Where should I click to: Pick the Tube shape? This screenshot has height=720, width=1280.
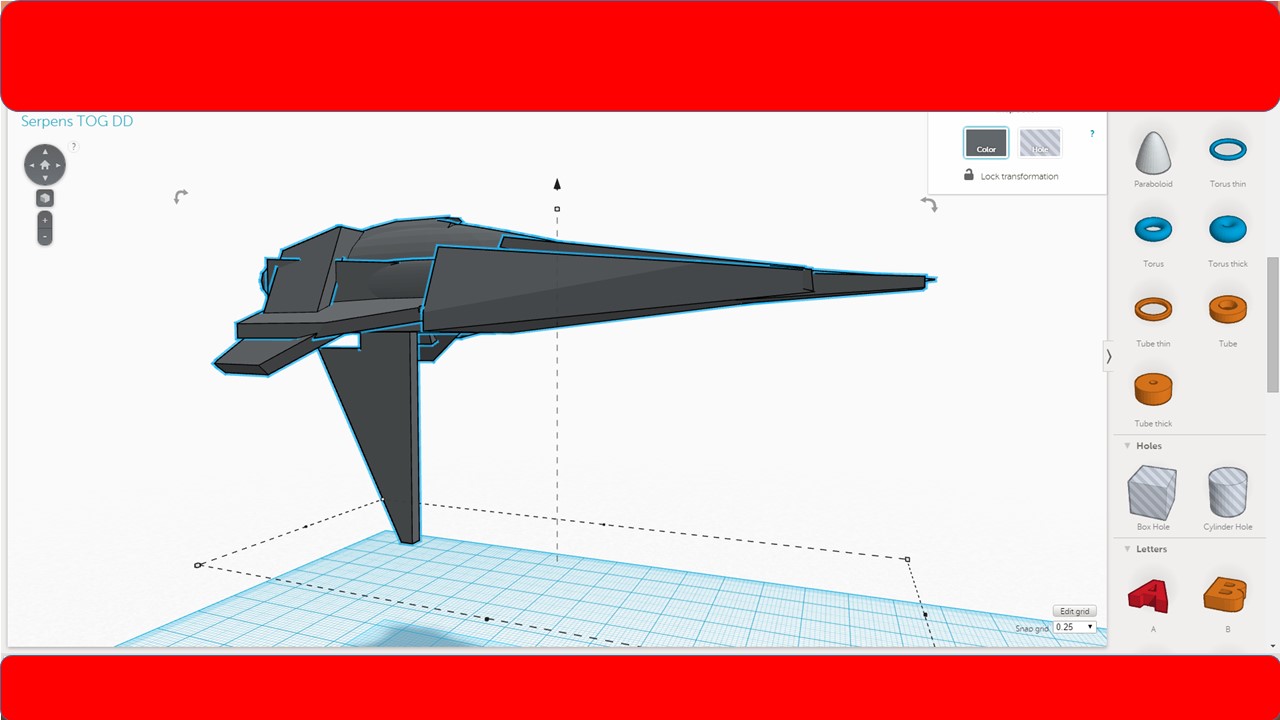click(1228, 309)
